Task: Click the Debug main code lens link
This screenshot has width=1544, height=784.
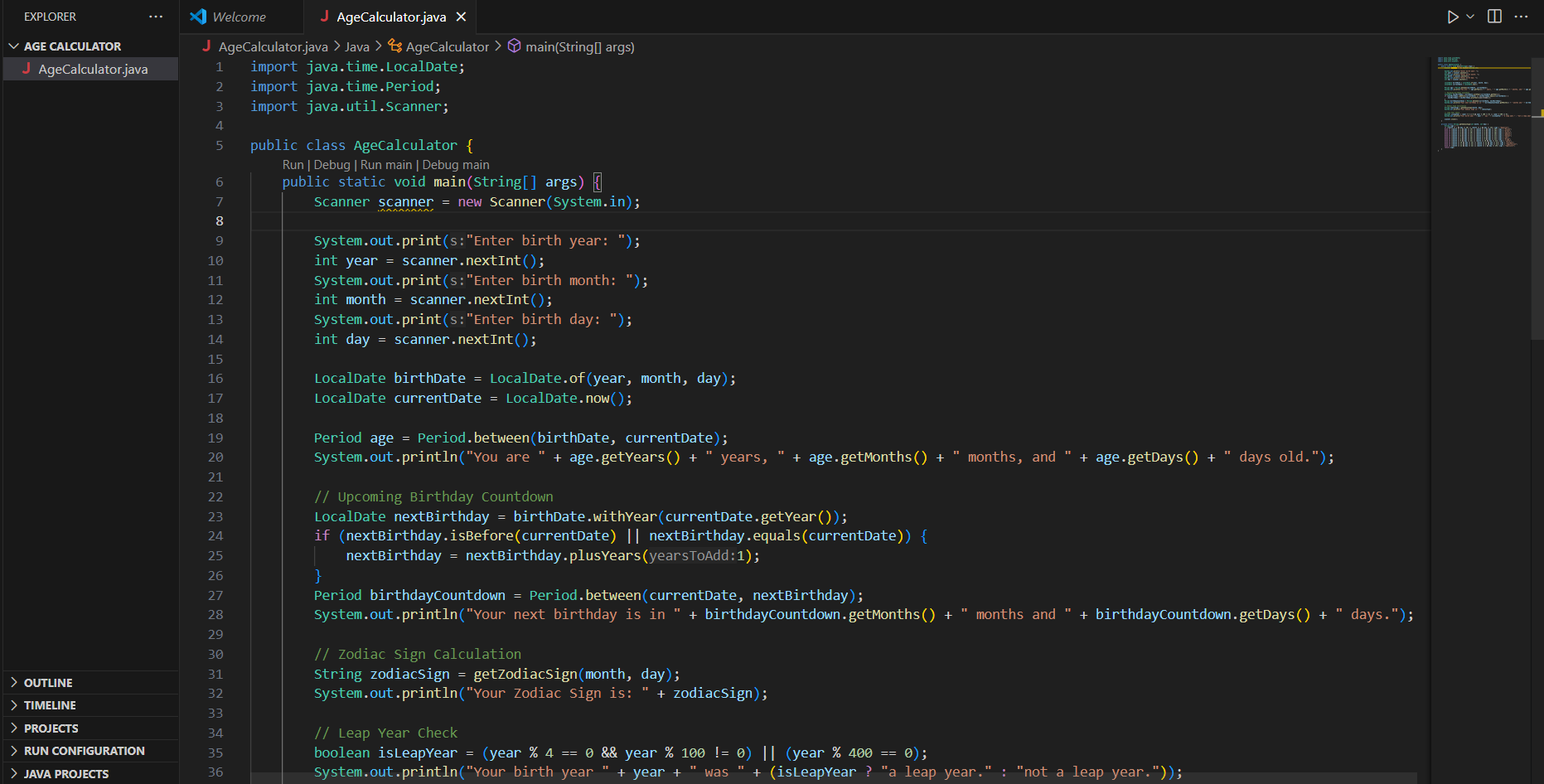Action: click(455, 165)
